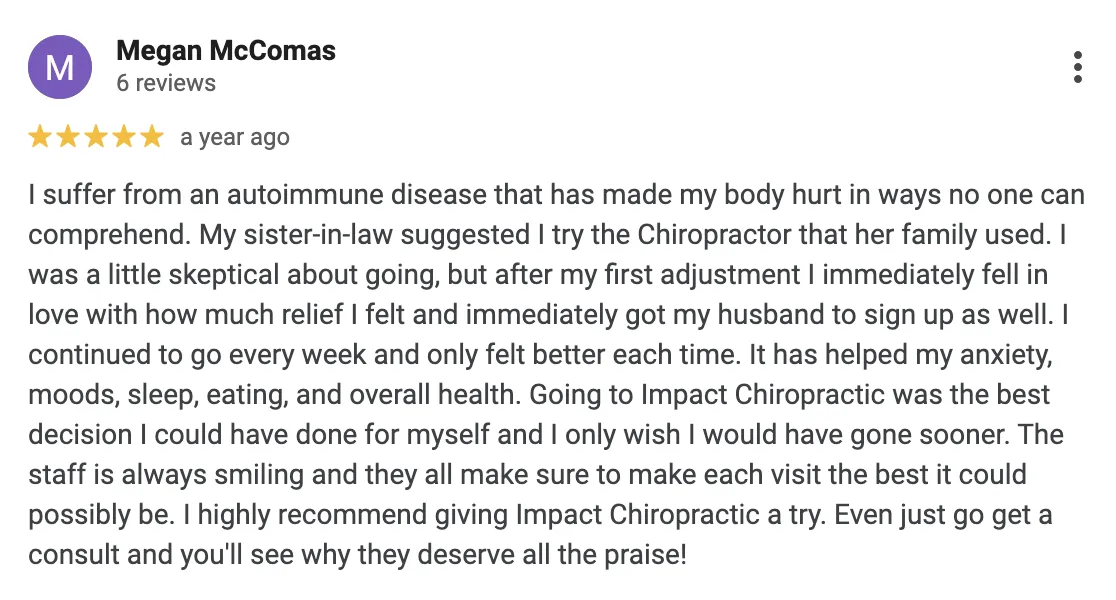Click the purple M profile avatar
The image size is (1116, 600).
point(60,67)
